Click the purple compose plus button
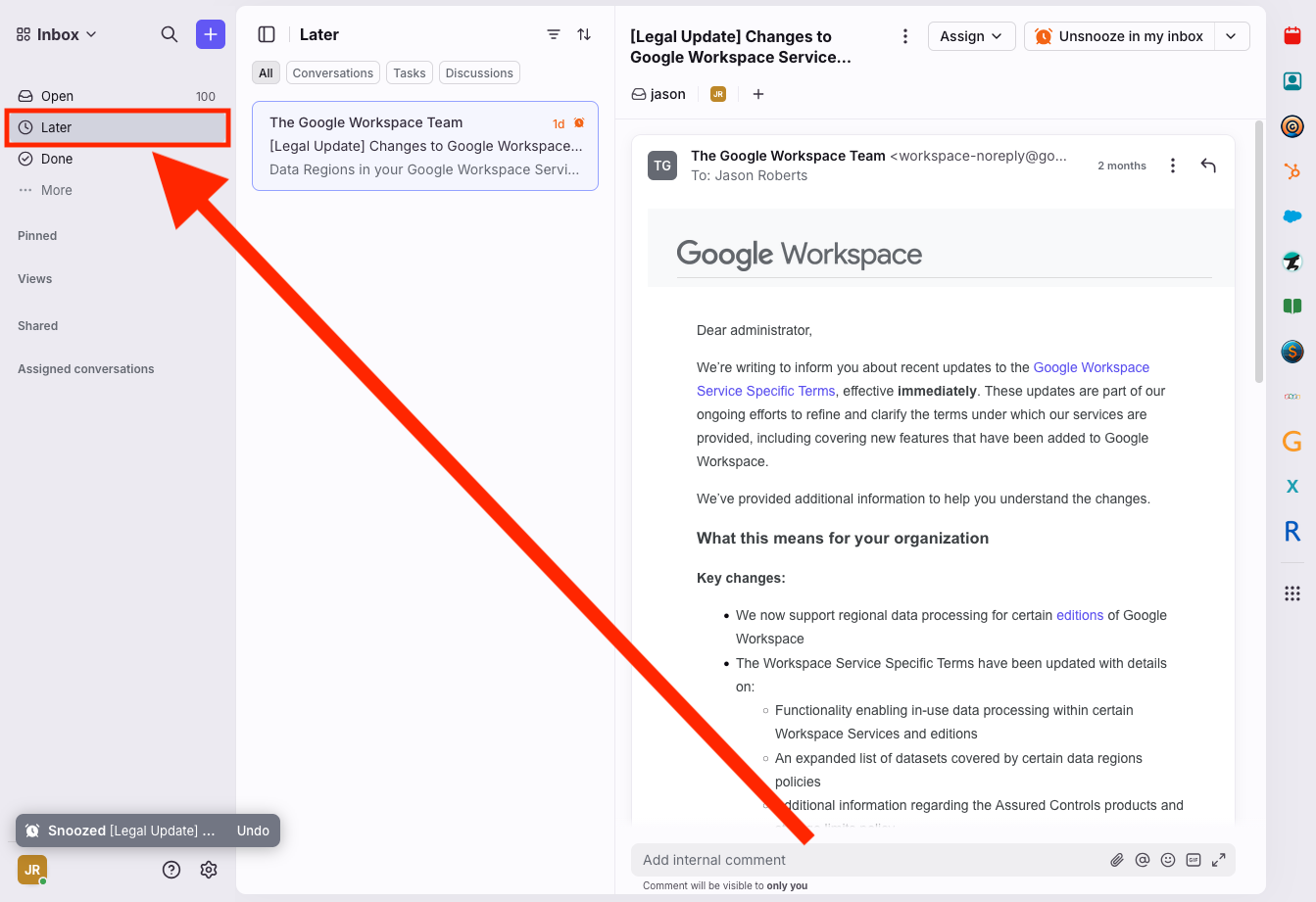1316x902 pixels. point(211,34)
